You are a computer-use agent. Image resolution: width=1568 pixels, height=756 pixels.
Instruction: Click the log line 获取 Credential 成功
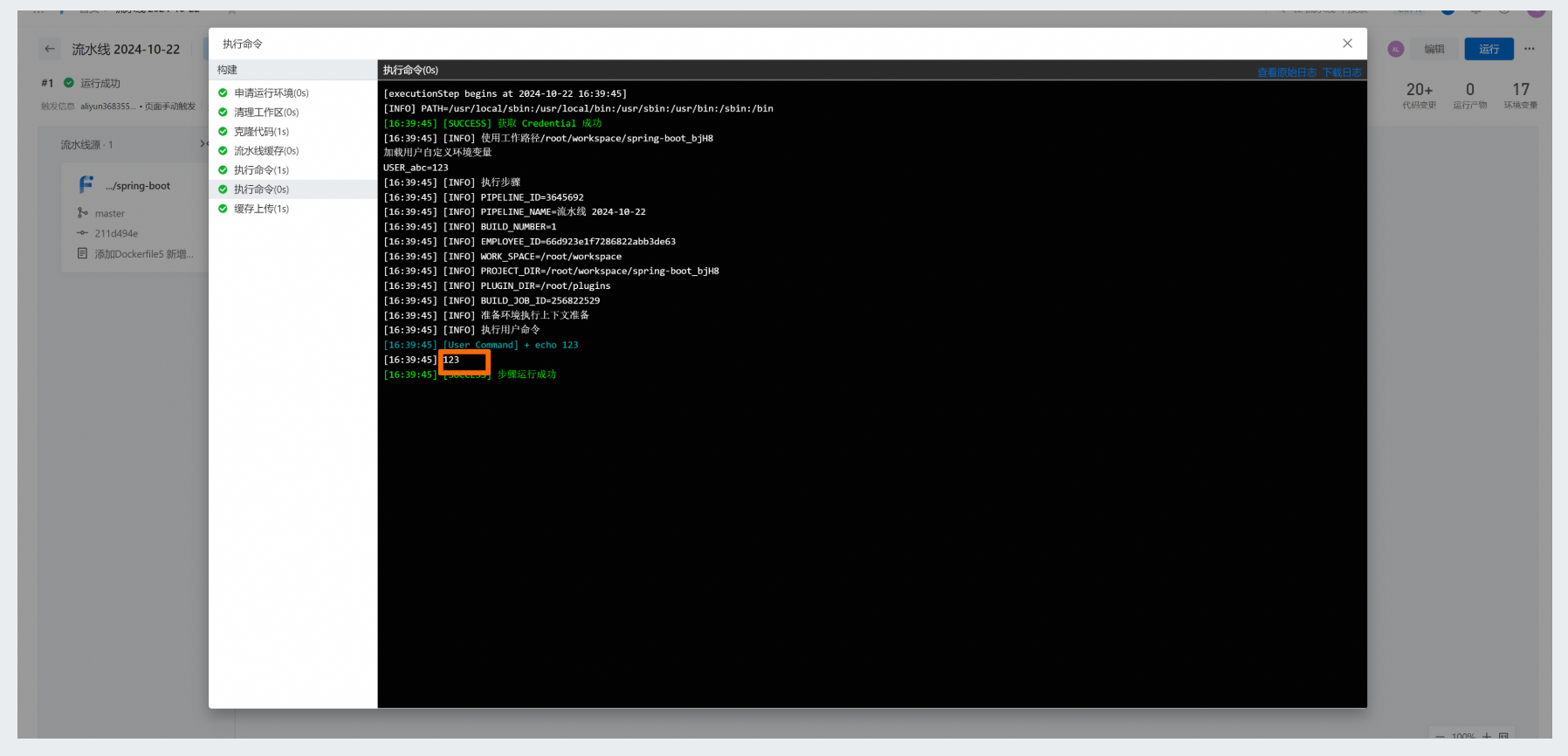click(x=492, y=123)
